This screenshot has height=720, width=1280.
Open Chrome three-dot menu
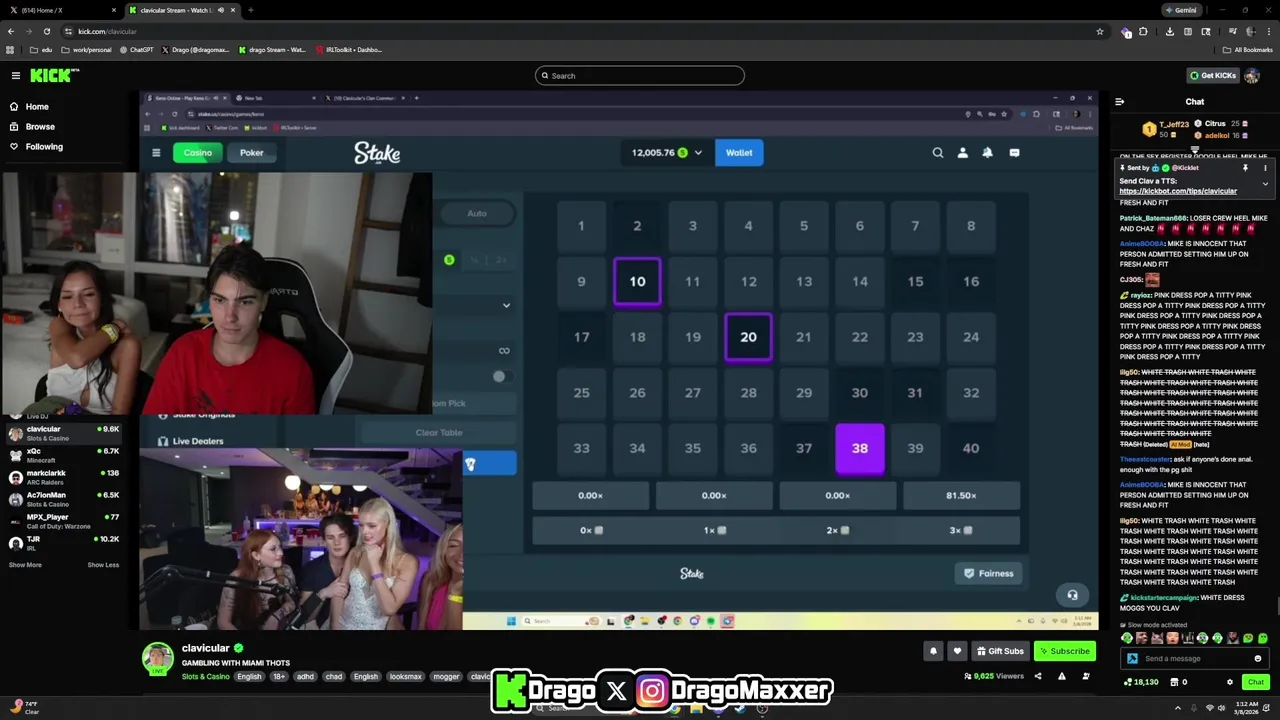pos(1267,31)
